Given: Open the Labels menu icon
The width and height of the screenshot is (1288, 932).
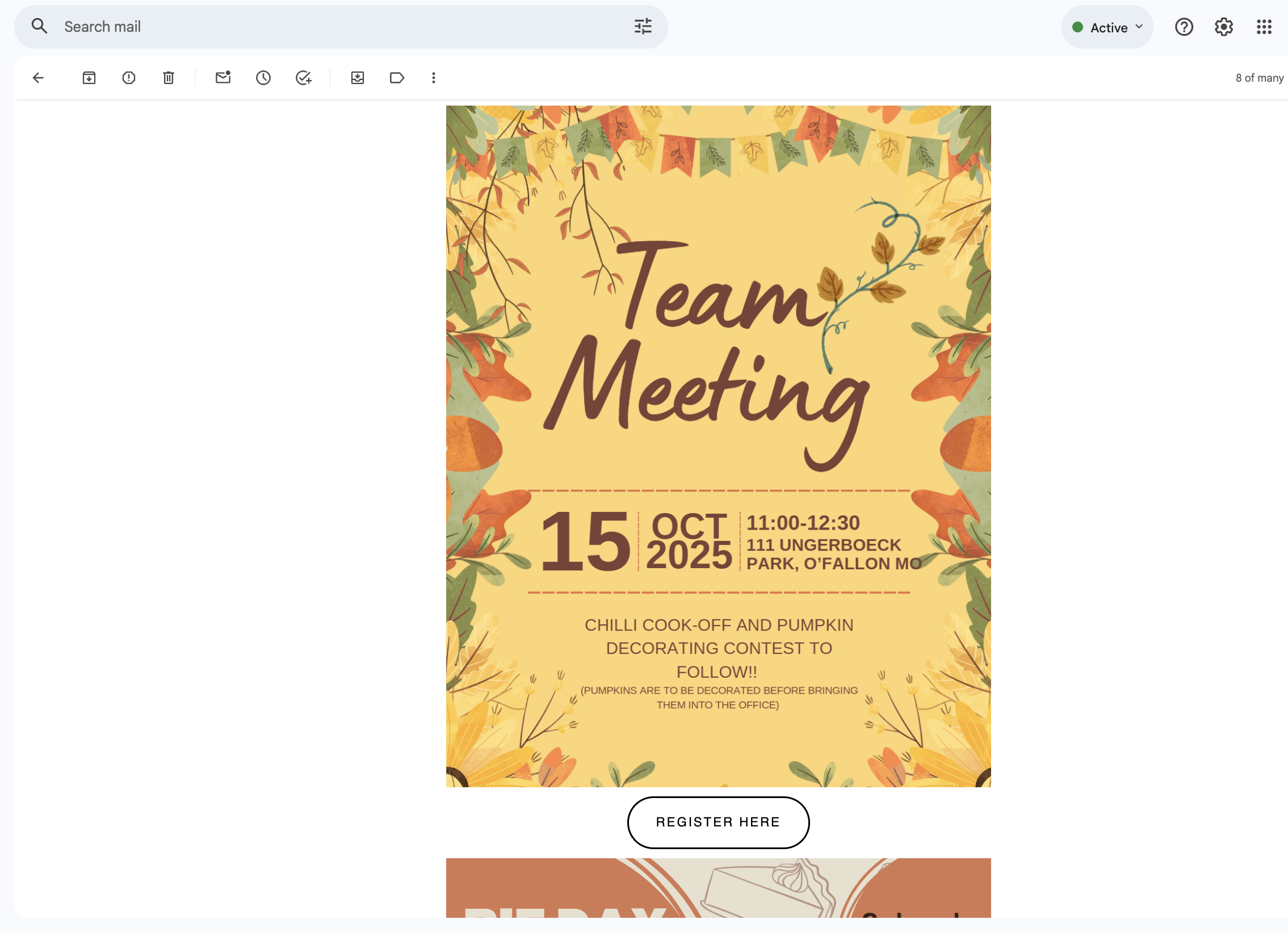Looking at the screenshot, I should tap(397, 78).
